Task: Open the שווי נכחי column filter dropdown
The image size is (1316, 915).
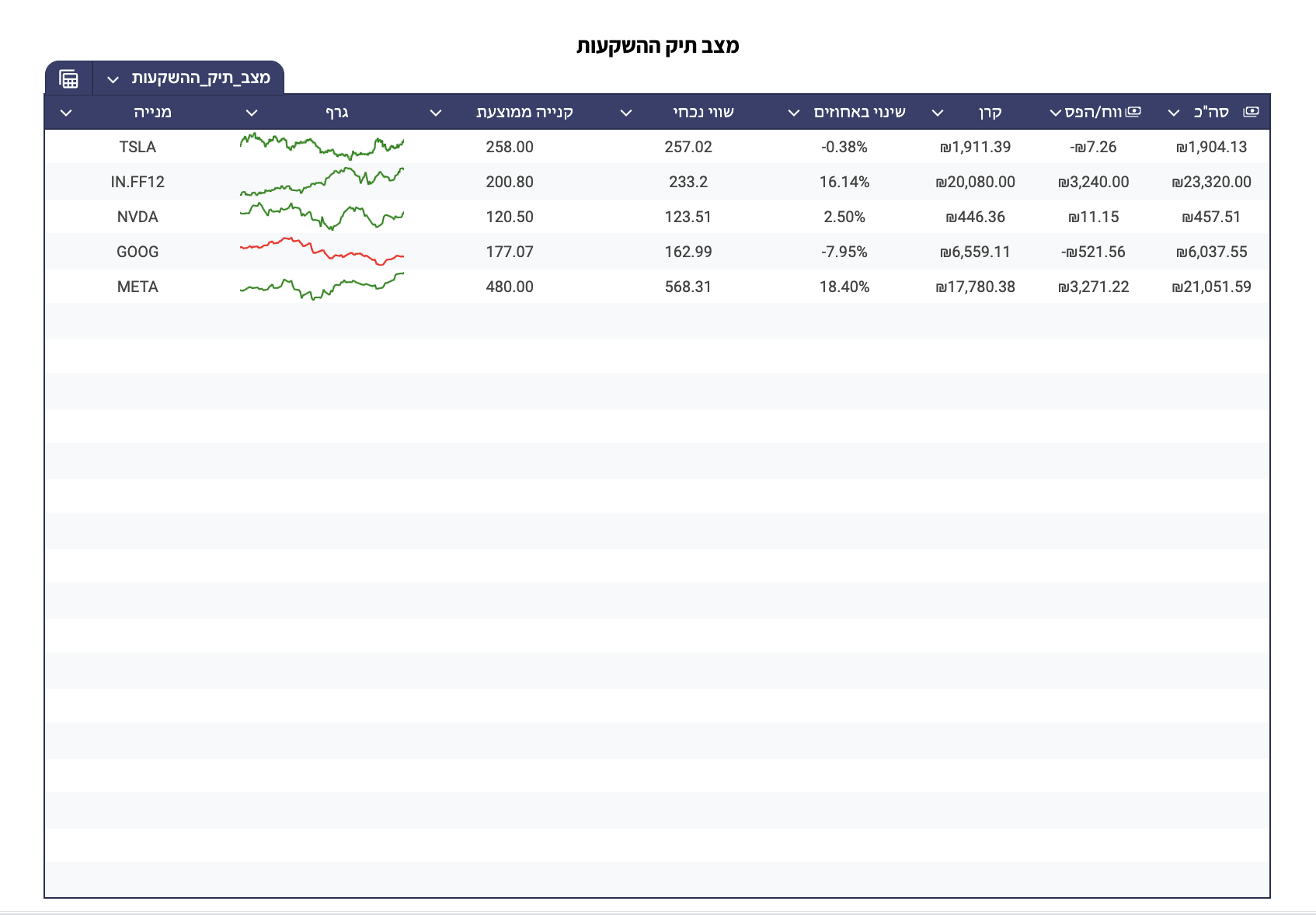Action: [x=626, y=113]
